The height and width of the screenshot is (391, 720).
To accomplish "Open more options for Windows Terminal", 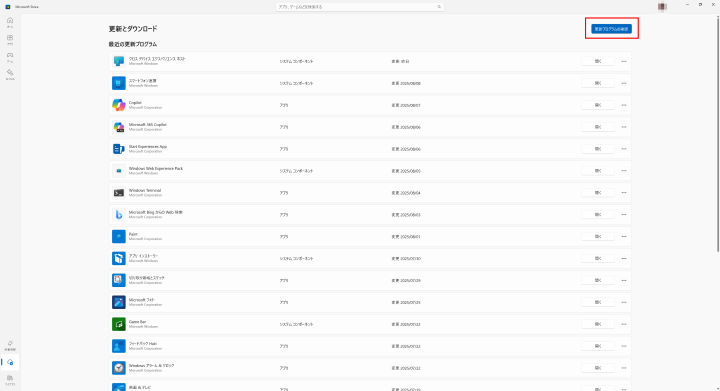I will pyautogui.click(x=624, y=193).
